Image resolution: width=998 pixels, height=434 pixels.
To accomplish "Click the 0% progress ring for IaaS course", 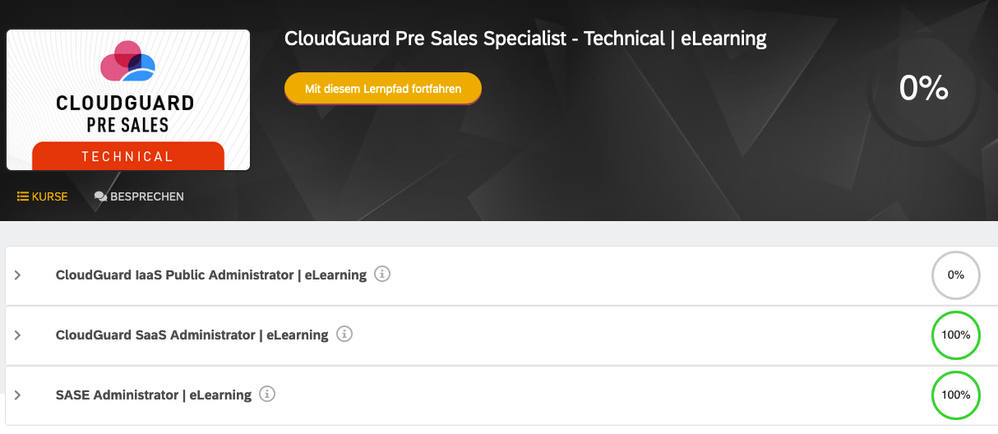I will pyautogui.click(x=955, y=275).
